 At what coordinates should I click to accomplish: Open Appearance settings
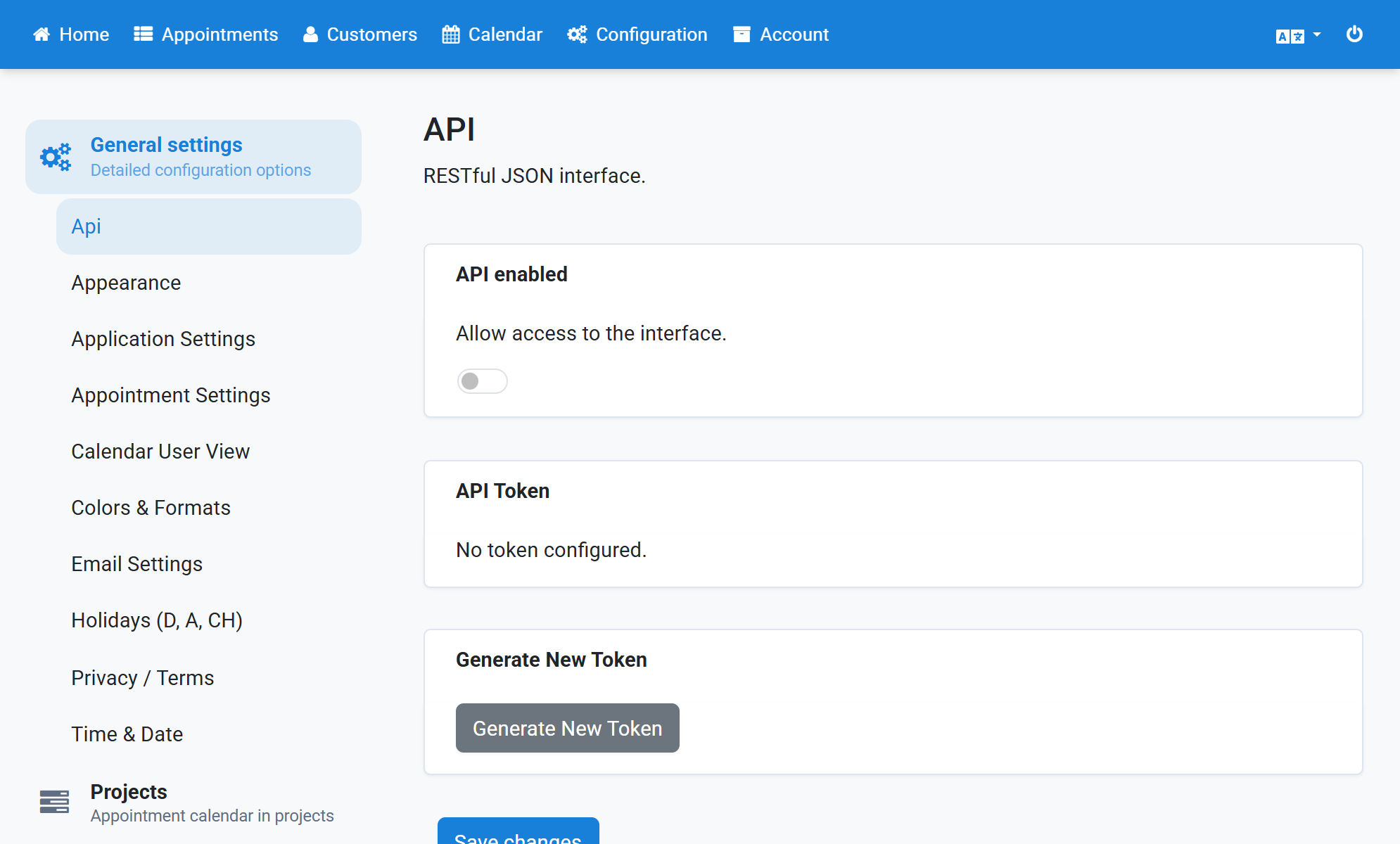pyautogui.click(x=209, y=283)
